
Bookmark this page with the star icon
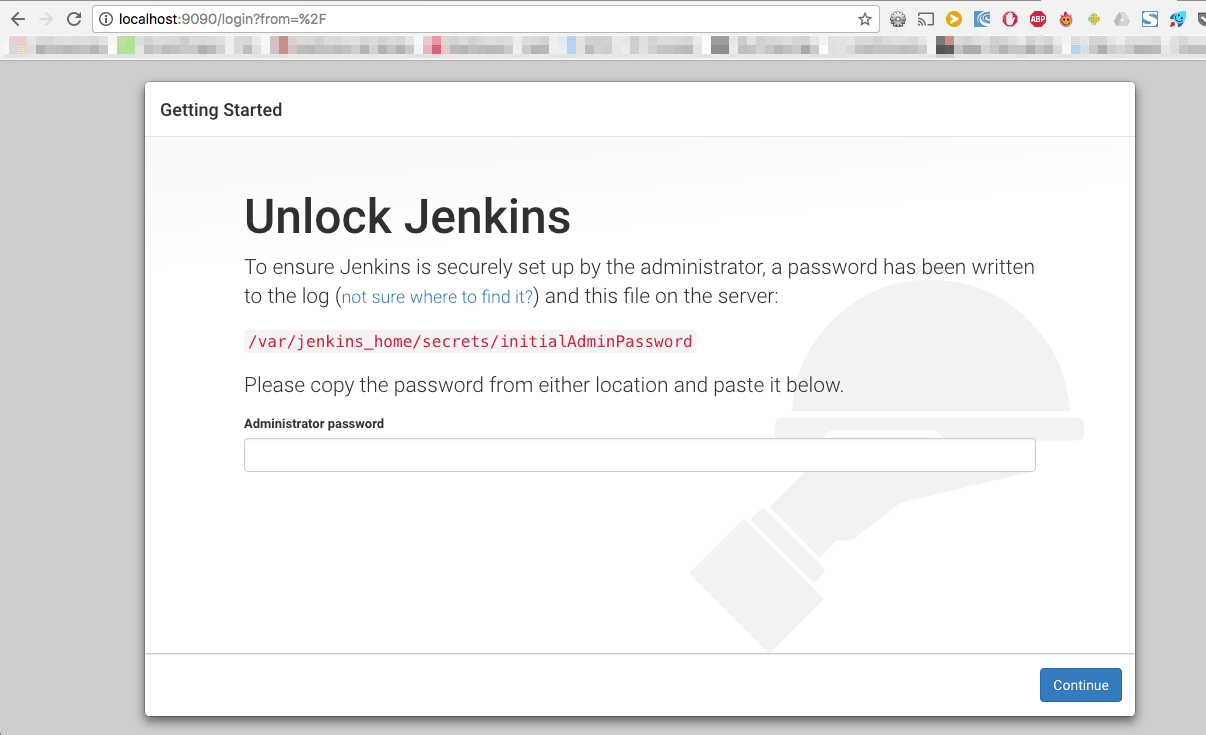click(x=865, y=19)
